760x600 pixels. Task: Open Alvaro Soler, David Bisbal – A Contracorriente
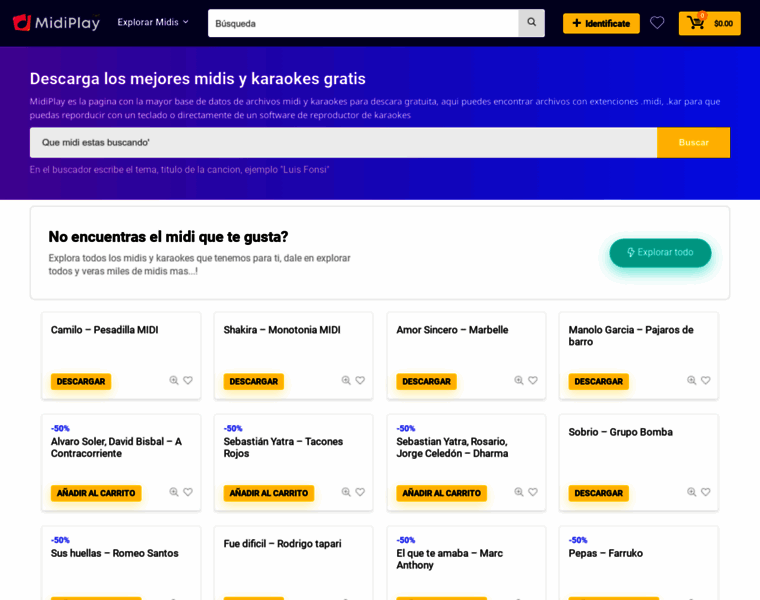(116, 448)
